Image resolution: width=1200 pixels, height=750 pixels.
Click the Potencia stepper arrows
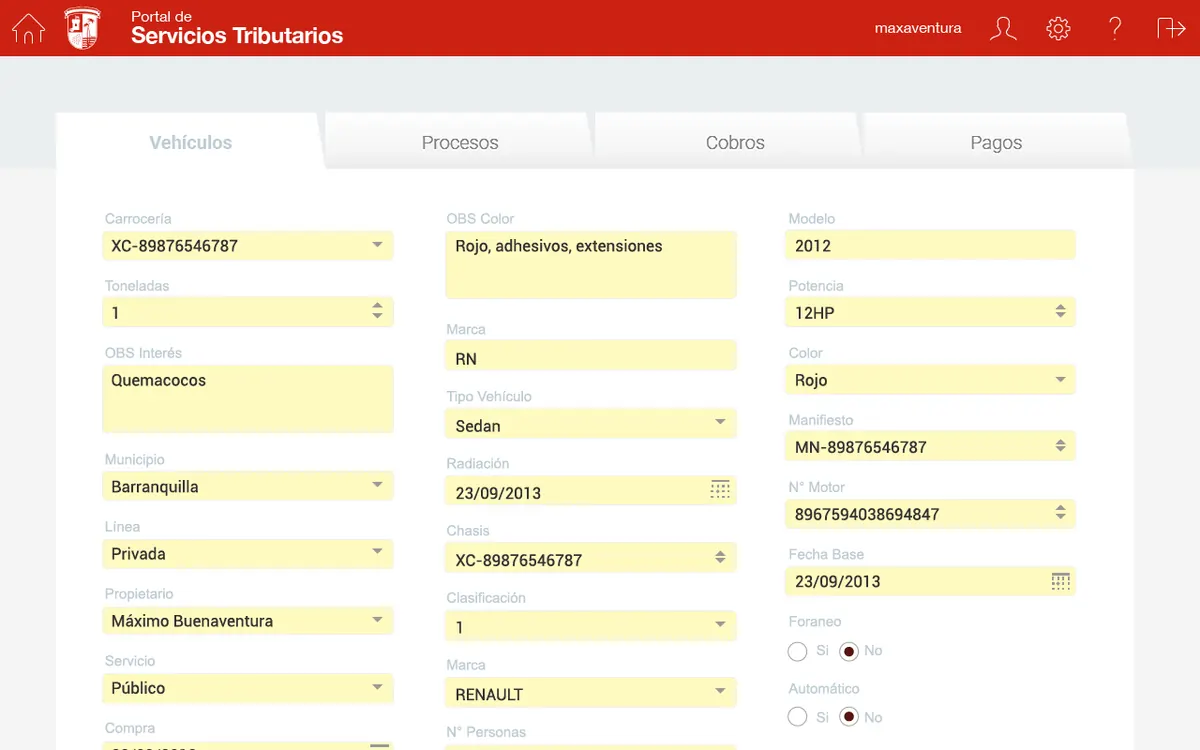pos(1061,312)
